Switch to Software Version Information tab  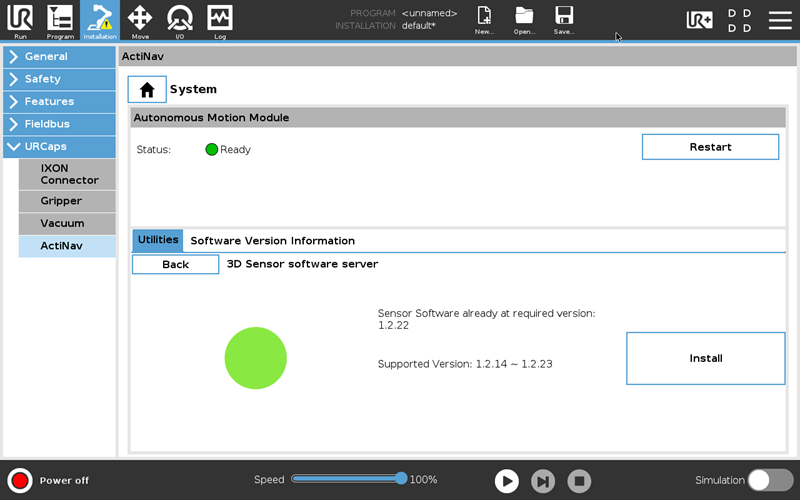click(272, 241)
